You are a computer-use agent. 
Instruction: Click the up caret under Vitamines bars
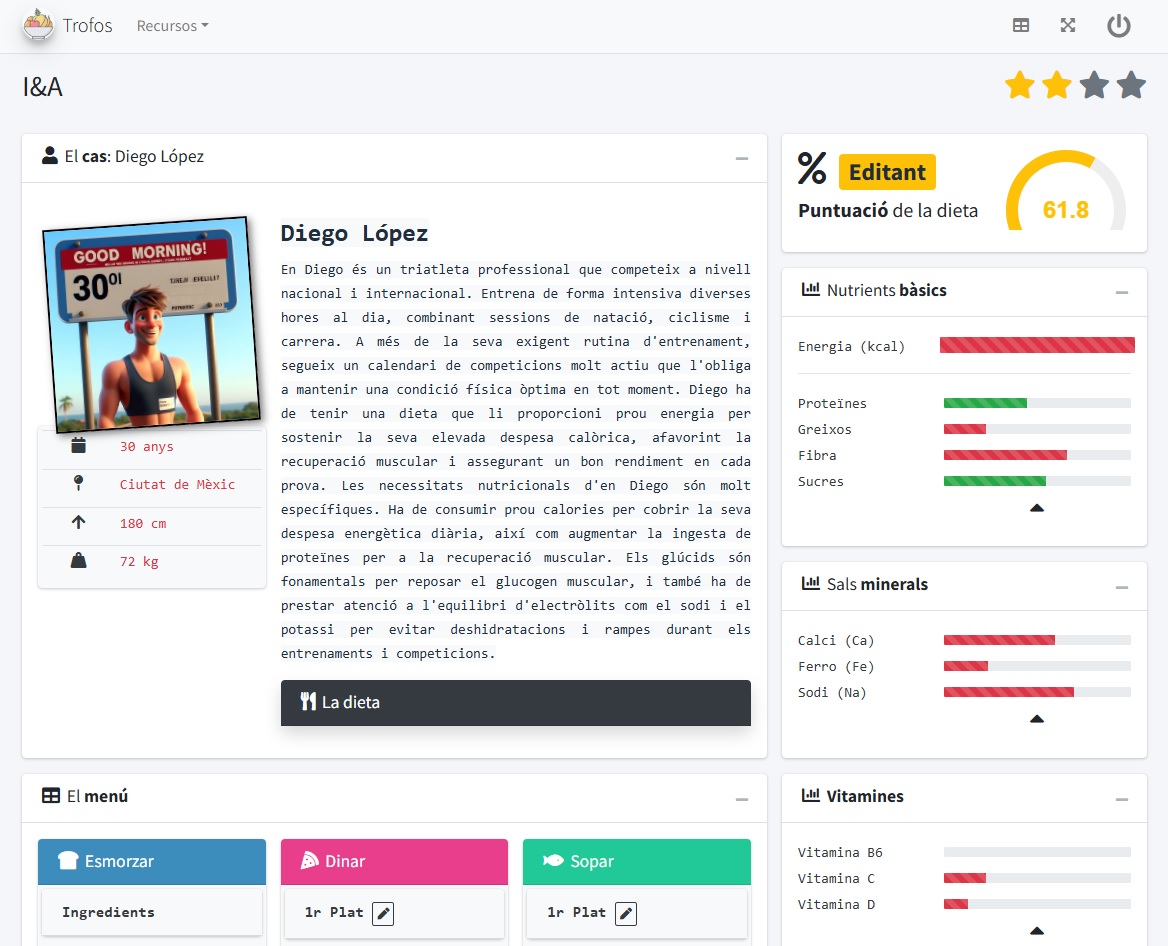[1036, 930]
